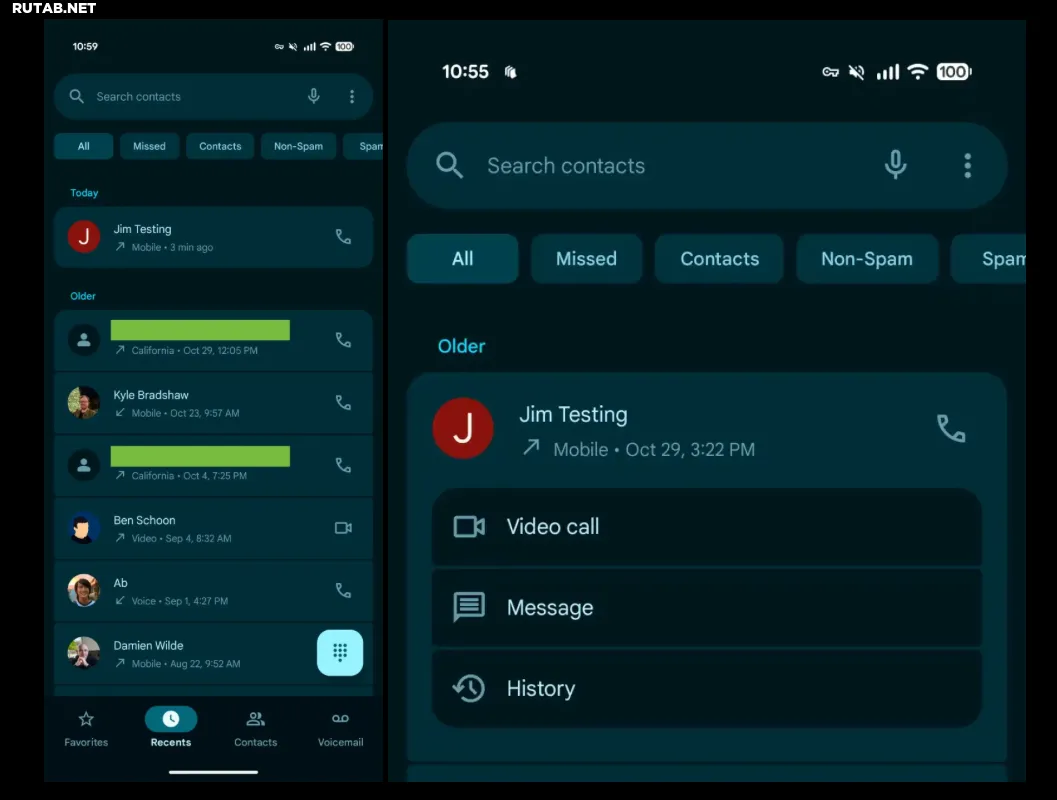The height and width of the screenshot is (800, 1057).
Task: Open History for Jim Testing
Action: 706,688
